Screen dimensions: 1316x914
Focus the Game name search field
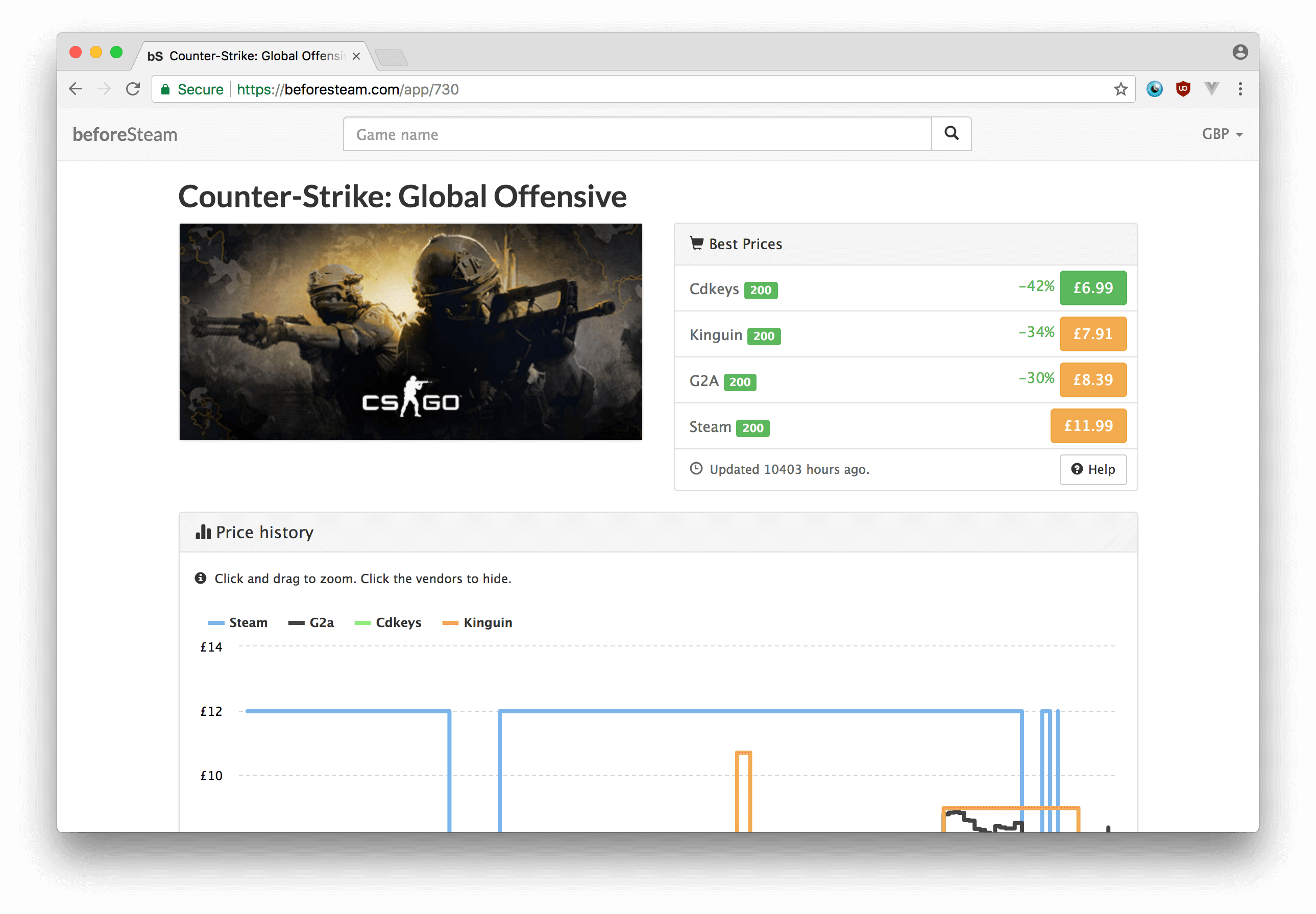(x=637, y=134)
